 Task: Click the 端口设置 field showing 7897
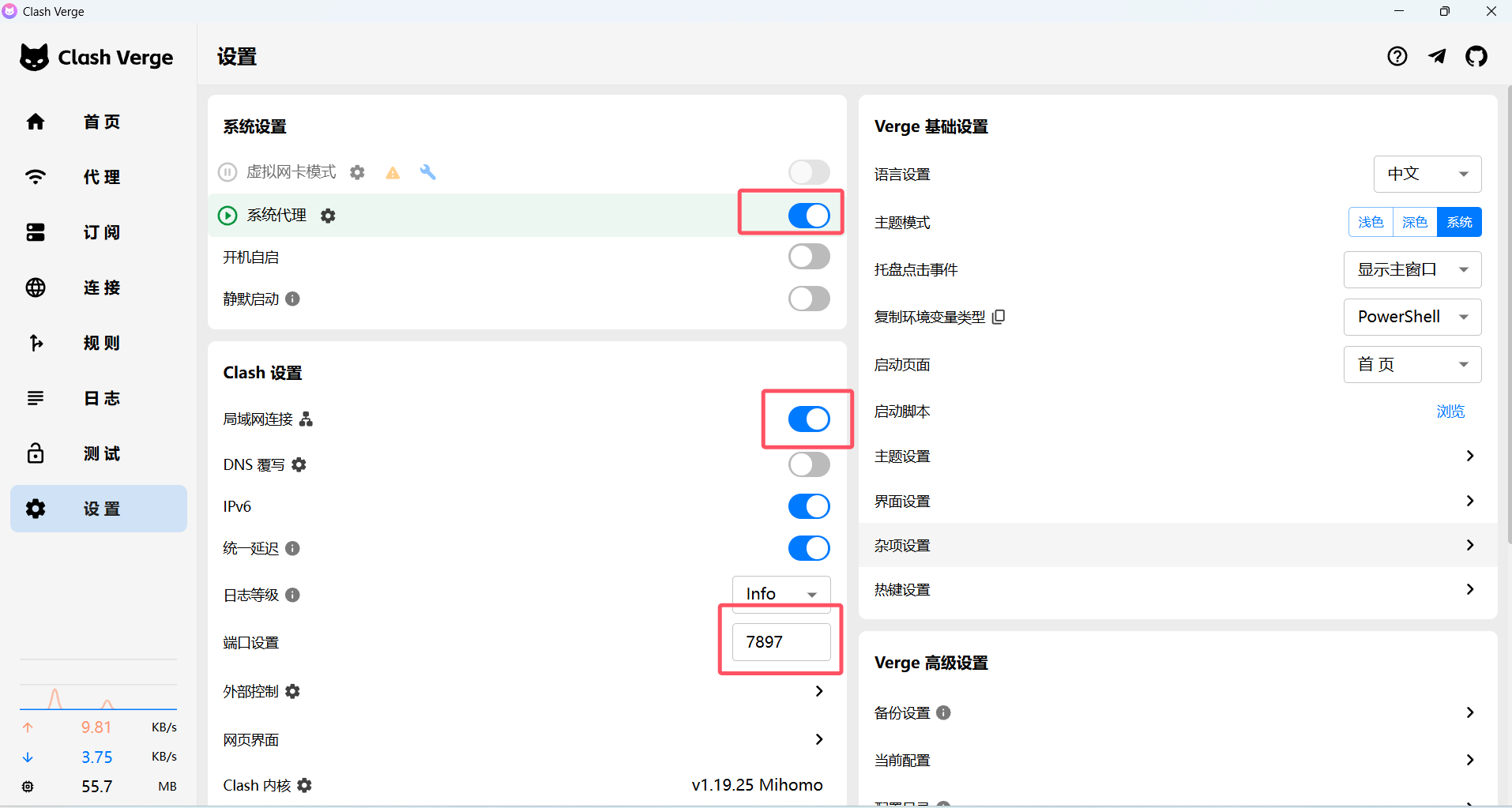[781, 642]
